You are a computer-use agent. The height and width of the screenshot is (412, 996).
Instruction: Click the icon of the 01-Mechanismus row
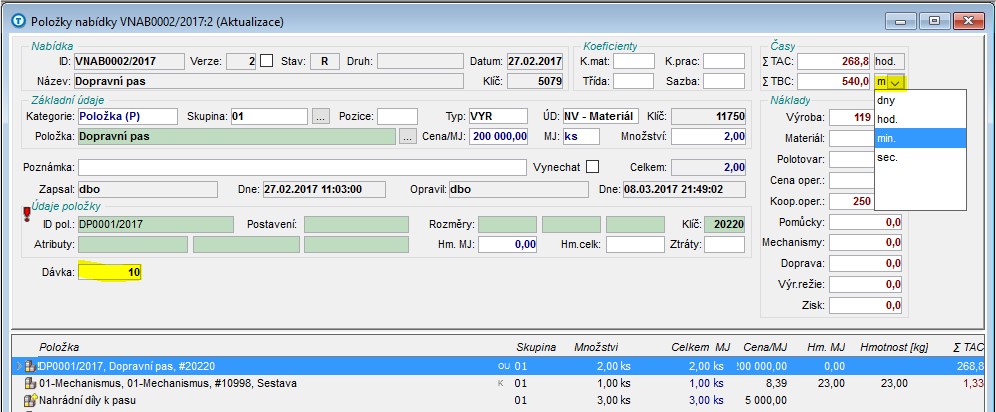[x=30, y=383]
